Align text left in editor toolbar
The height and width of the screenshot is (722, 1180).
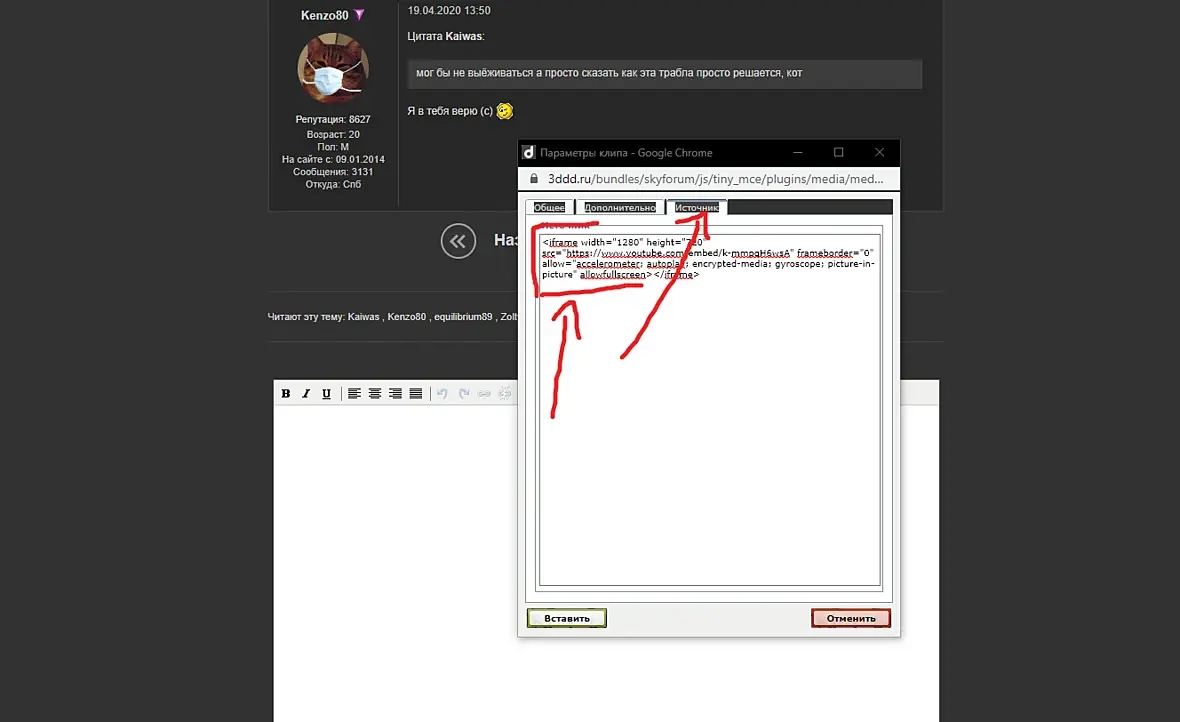[354, 393]
